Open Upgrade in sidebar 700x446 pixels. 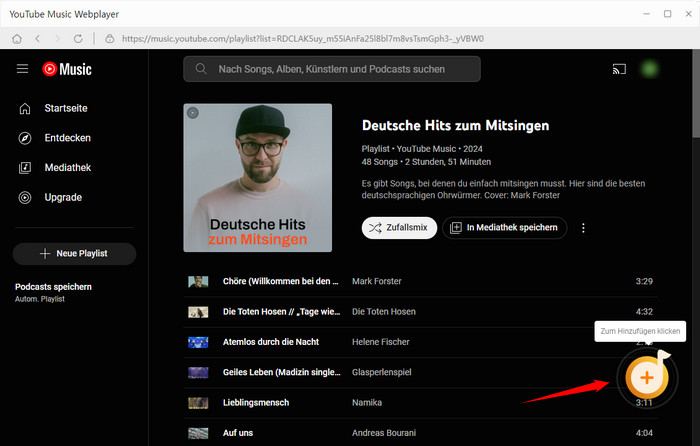pyautogui.click(x=63, y=197)
